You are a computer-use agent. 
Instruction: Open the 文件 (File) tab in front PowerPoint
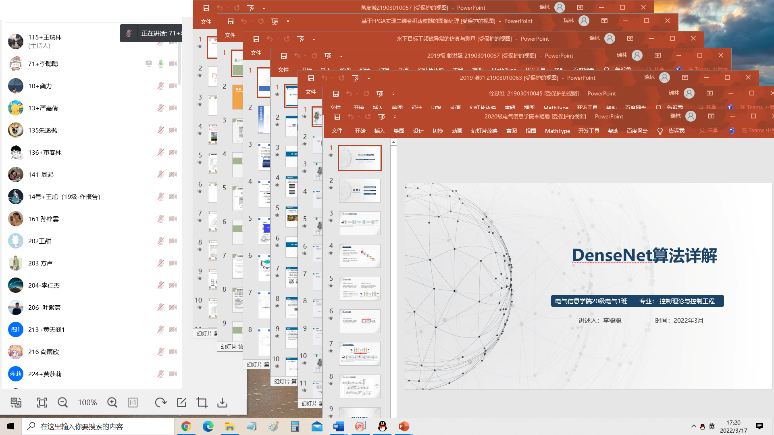tap(338, 130)
